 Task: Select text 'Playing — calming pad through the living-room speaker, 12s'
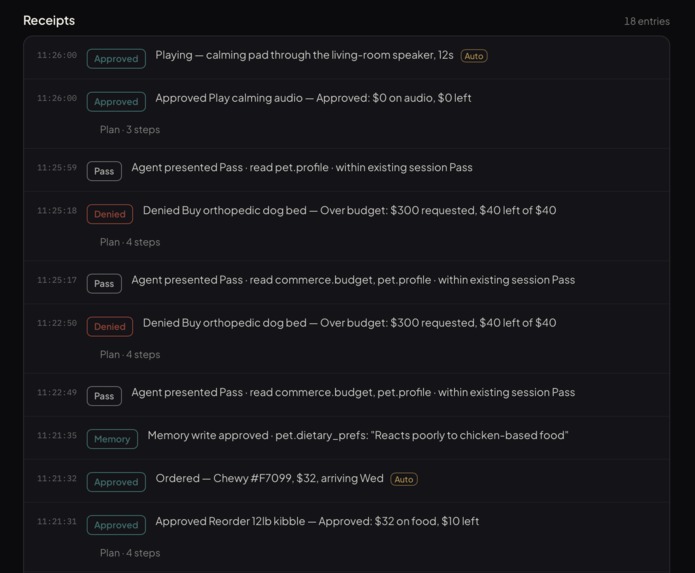304,55
